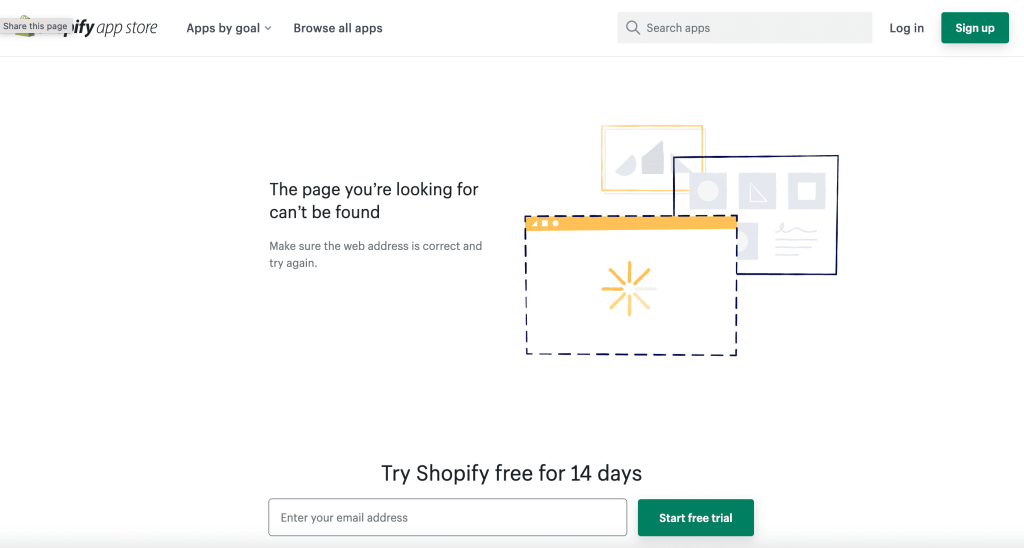Click the Make sure the web address text
The height and width of the screenshot is (548, 1024).
pyautogui.click(x=376, y=254)
